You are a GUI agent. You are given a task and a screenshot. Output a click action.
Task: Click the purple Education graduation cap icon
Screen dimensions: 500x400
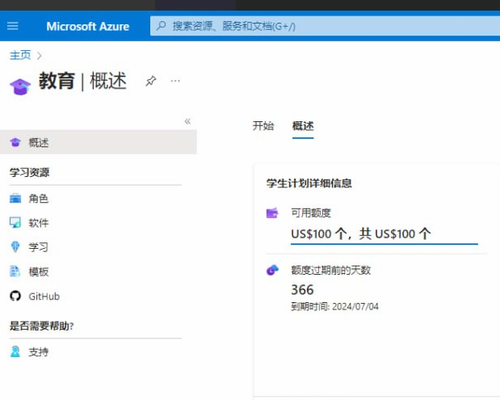[20, 87]
